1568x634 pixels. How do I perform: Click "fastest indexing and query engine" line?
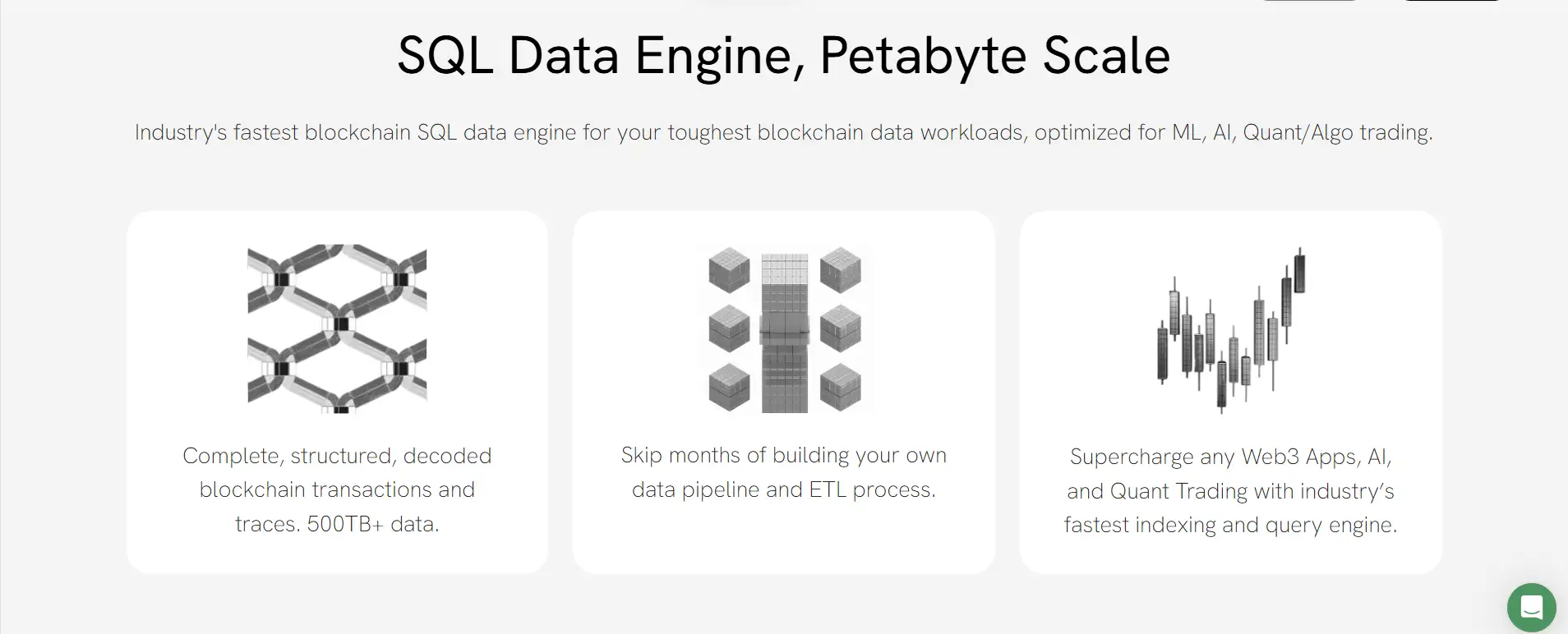tap(1230, 525)
